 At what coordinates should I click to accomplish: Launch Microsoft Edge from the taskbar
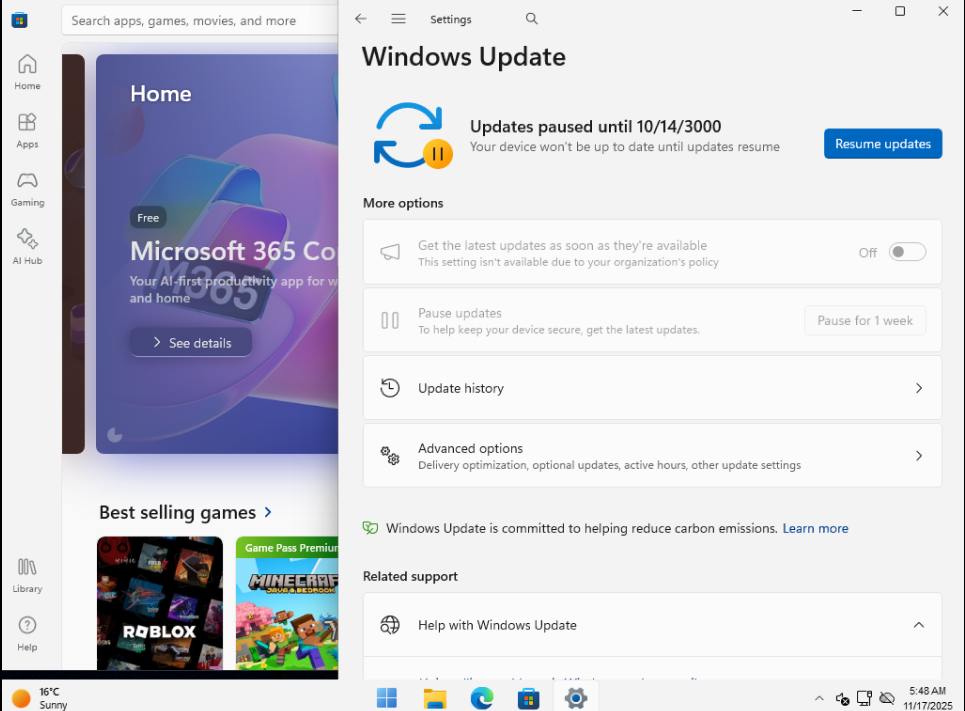coord(482,698)
